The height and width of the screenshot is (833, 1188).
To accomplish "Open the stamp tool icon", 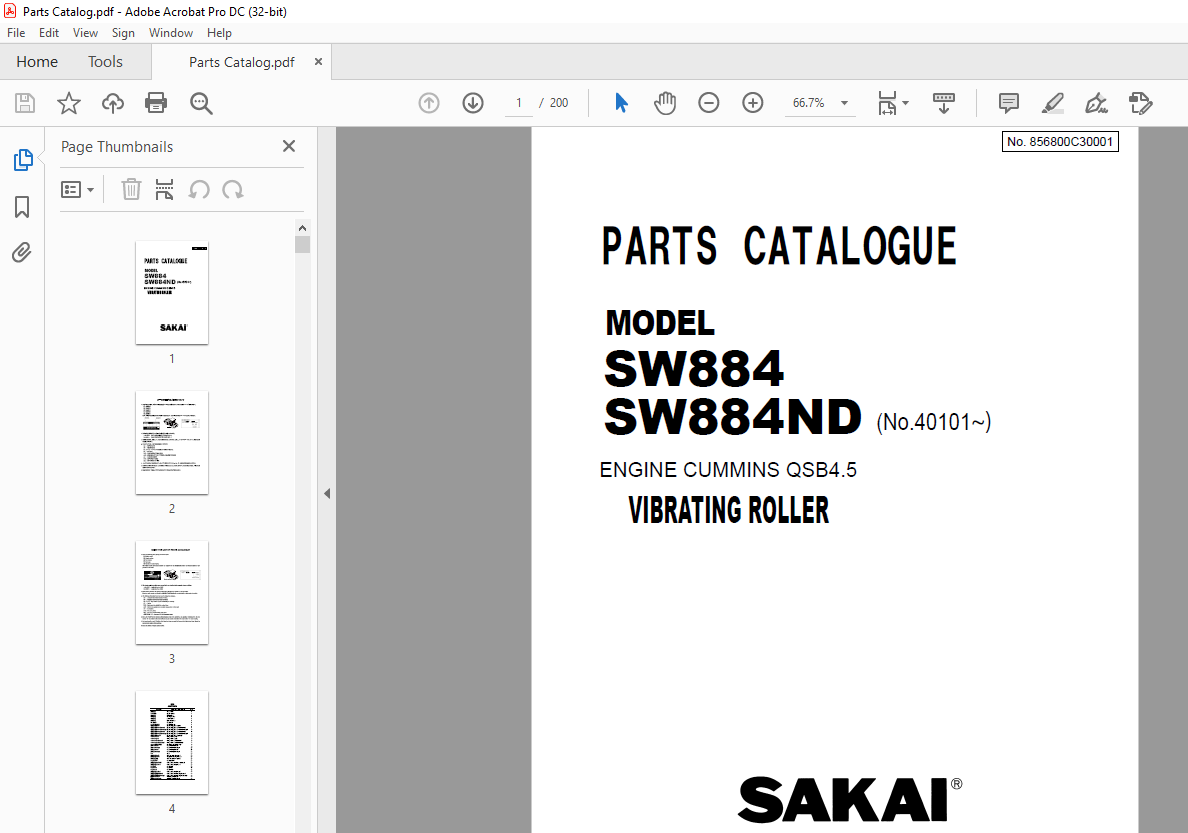I will pos(1140,103).
